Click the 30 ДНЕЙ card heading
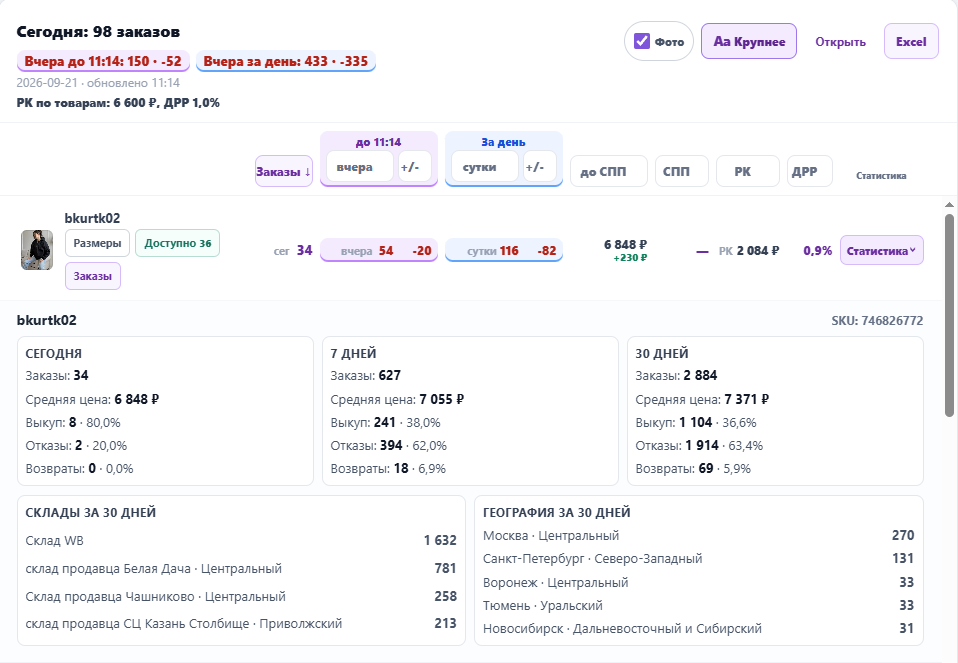Screen dimensions: 958x663 662,353
